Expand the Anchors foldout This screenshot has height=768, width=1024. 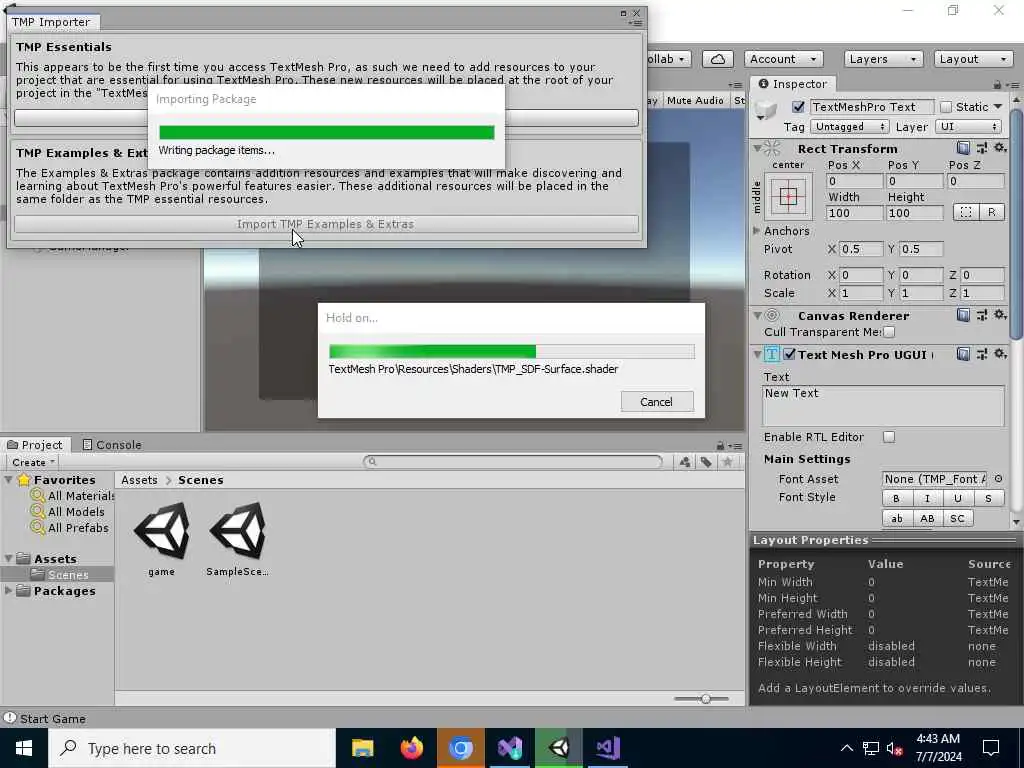(x=757, y=231)
